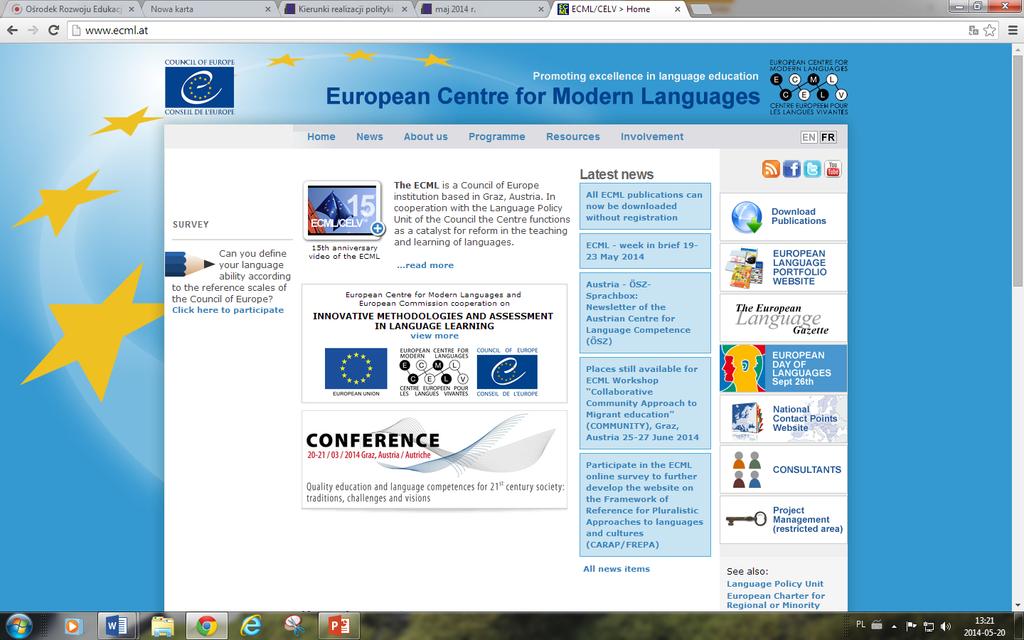1024x640 pixels.
Task: Open European Day of Languages banner
Action: (x=784, y=368)
